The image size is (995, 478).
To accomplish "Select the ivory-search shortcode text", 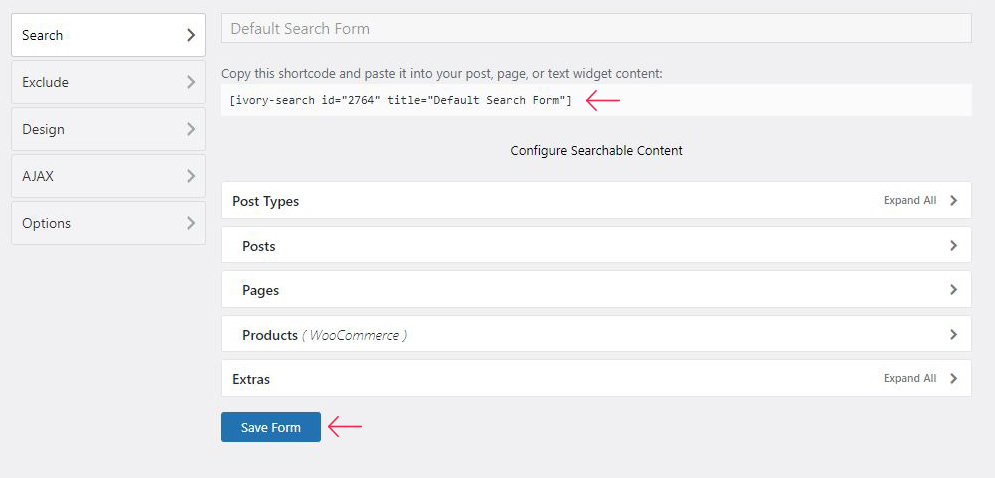I will [400, 100].
